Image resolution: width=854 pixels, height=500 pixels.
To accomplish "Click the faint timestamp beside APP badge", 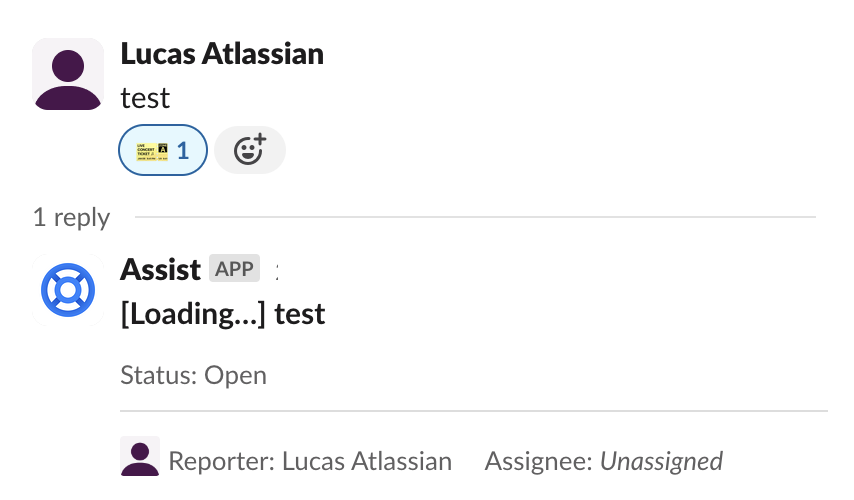I will click(277, 269).
